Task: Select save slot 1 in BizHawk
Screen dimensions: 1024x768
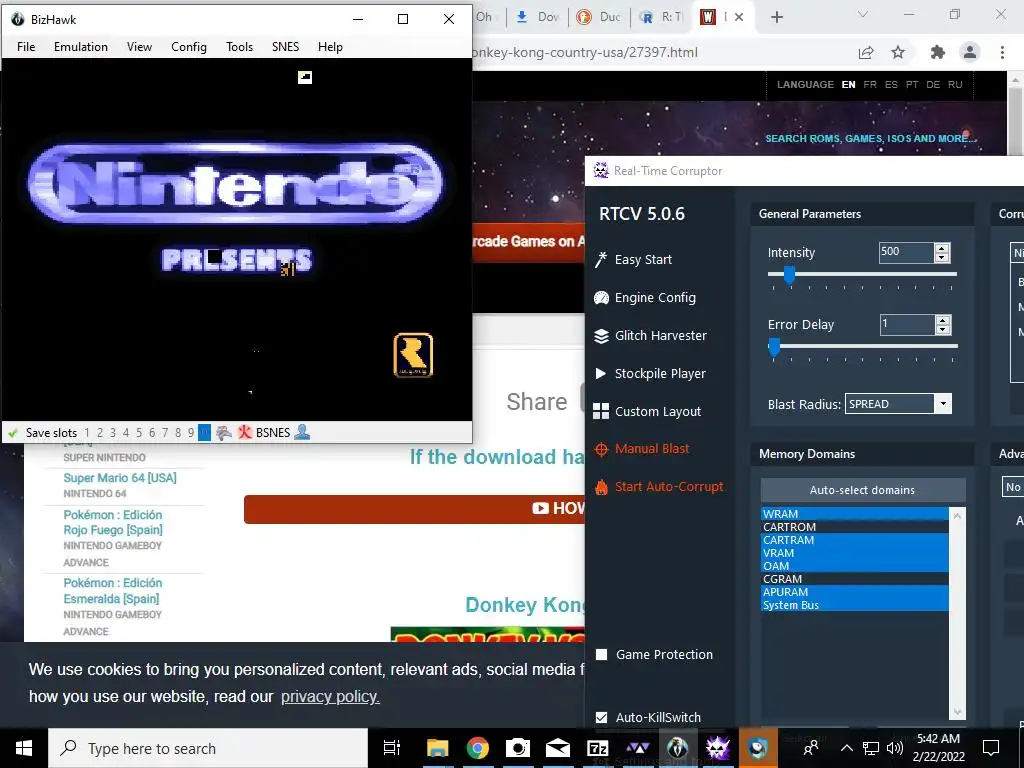Action: (87, 432)
